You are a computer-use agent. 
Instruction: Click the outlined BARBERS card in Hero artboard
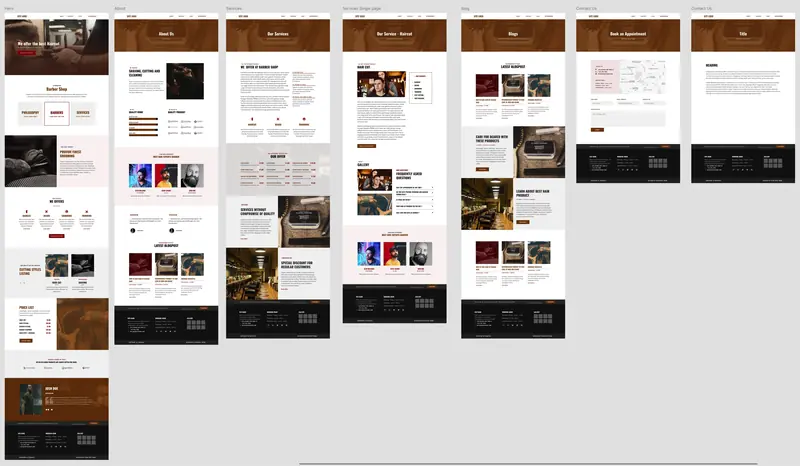[x=57, y=113]
